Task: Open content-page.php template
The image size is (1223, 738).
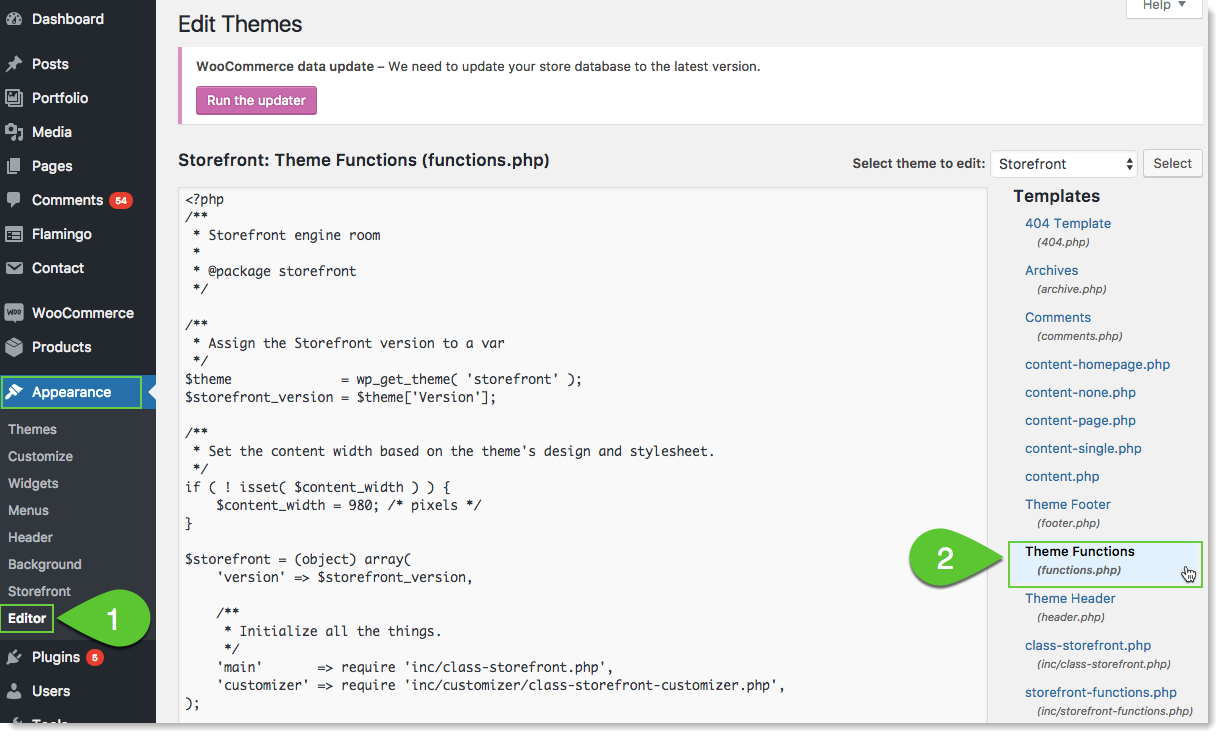Action: [x=1080, y=420]
